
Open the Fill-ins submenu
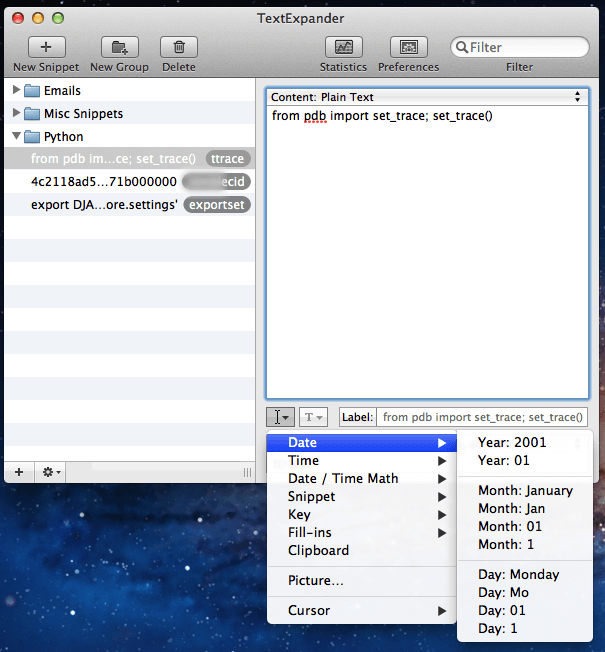tap(362, 533)
